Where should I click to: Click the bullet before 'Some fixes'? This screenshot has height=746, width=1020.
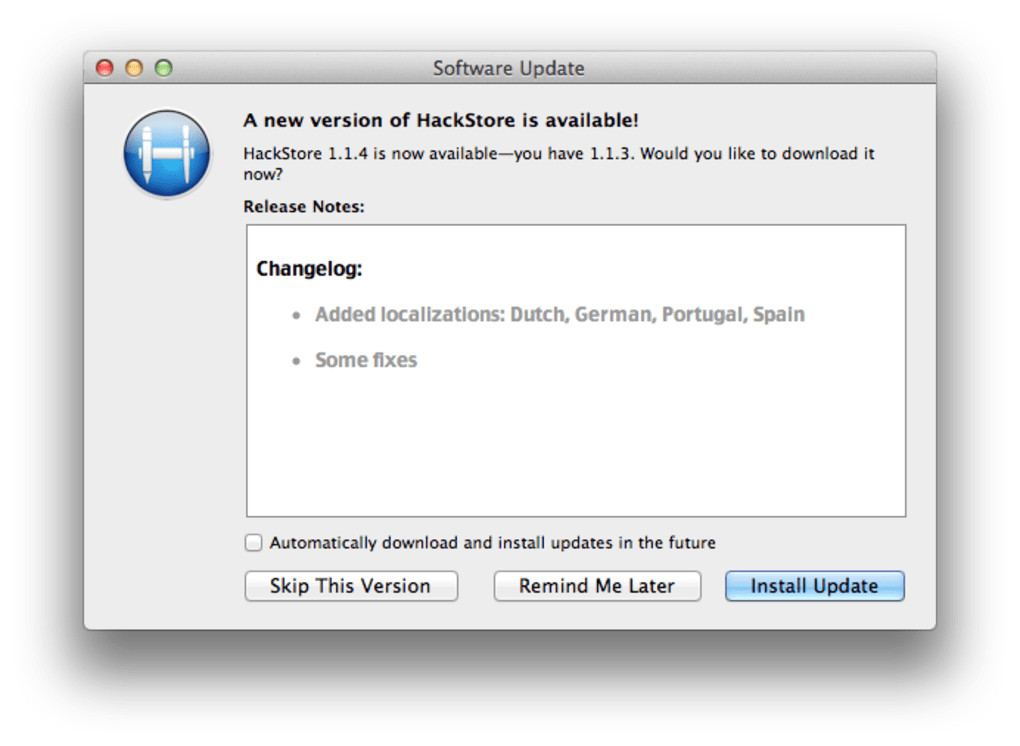click(x=296, y=361)
